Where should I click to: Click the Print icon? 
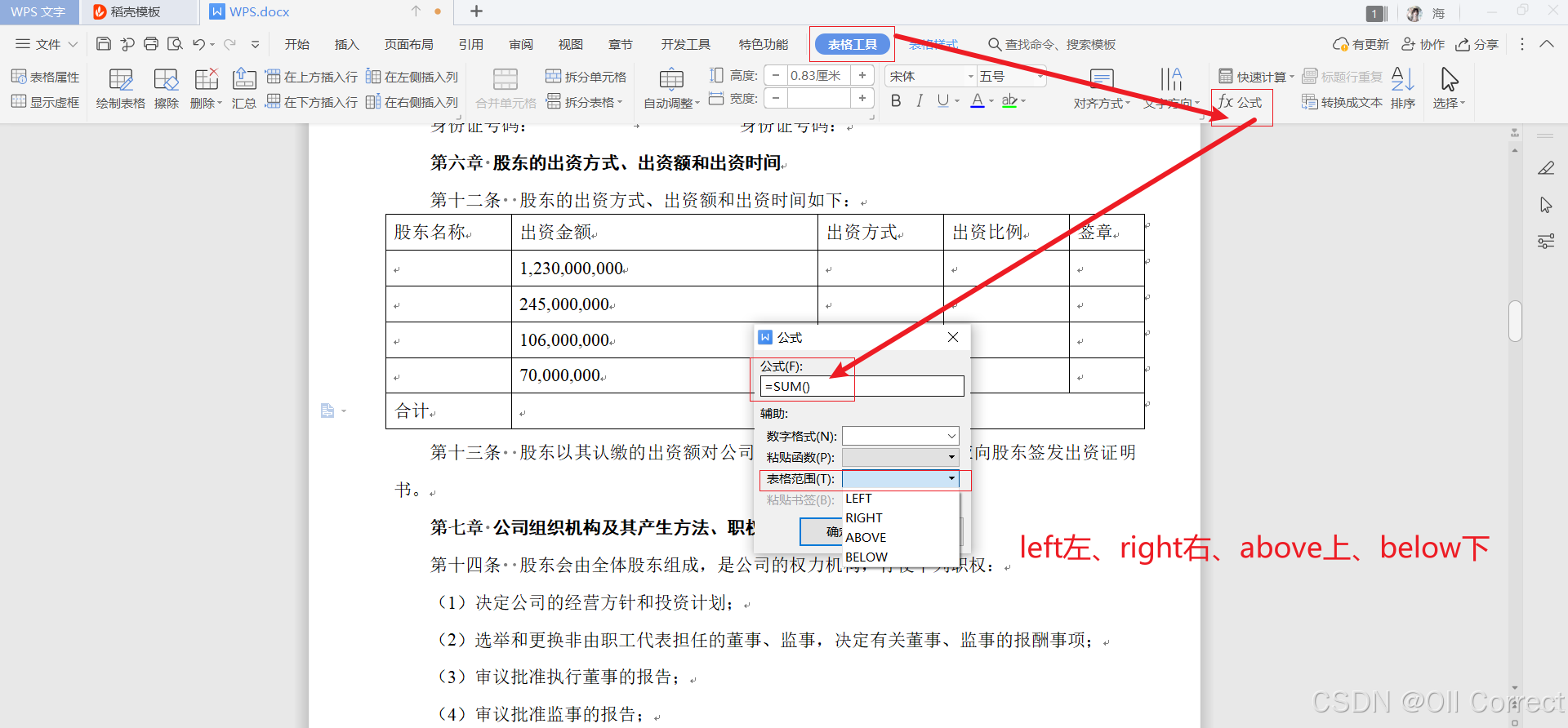151,44
